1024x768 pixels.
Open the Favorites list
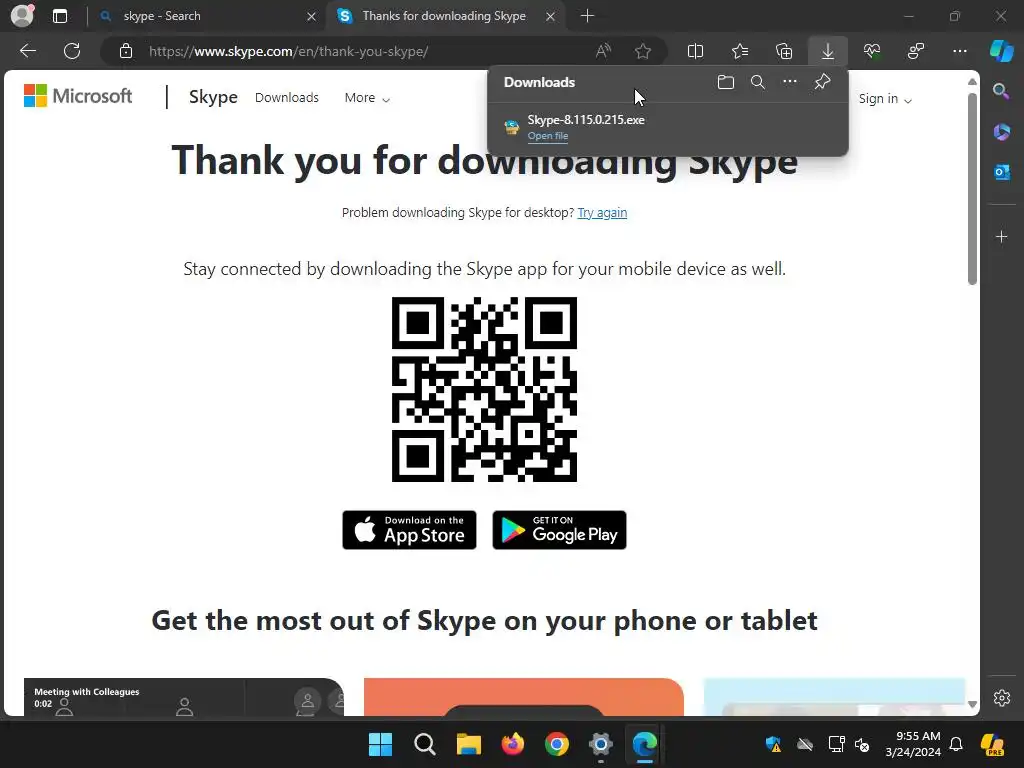pyautogui.click(x=740, y=51)
